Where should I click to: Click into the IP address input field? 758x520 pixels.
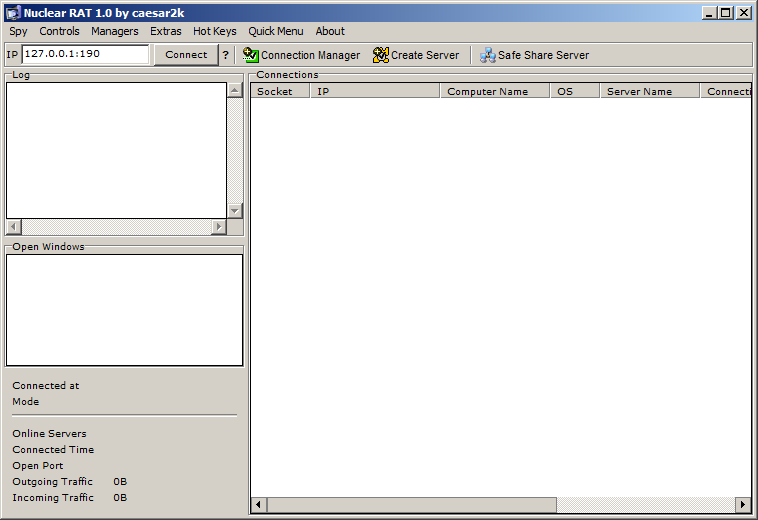(85, 55)
